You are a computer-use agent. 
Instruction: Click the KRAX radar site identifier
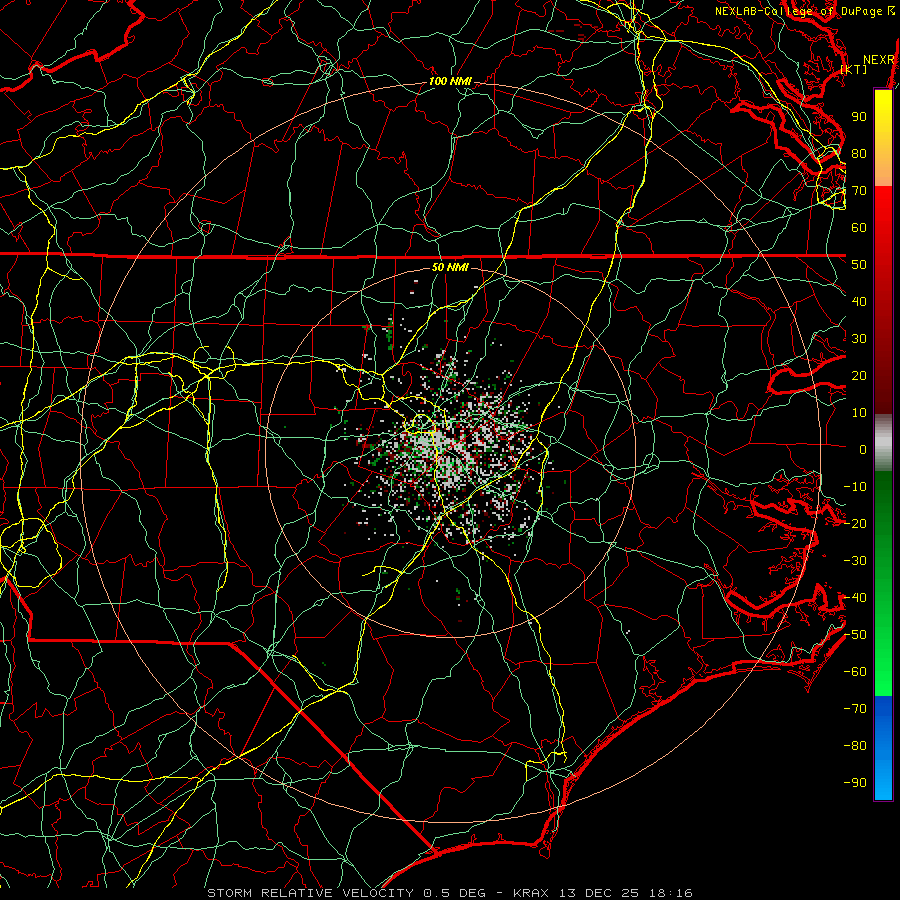tap(531, 893)
